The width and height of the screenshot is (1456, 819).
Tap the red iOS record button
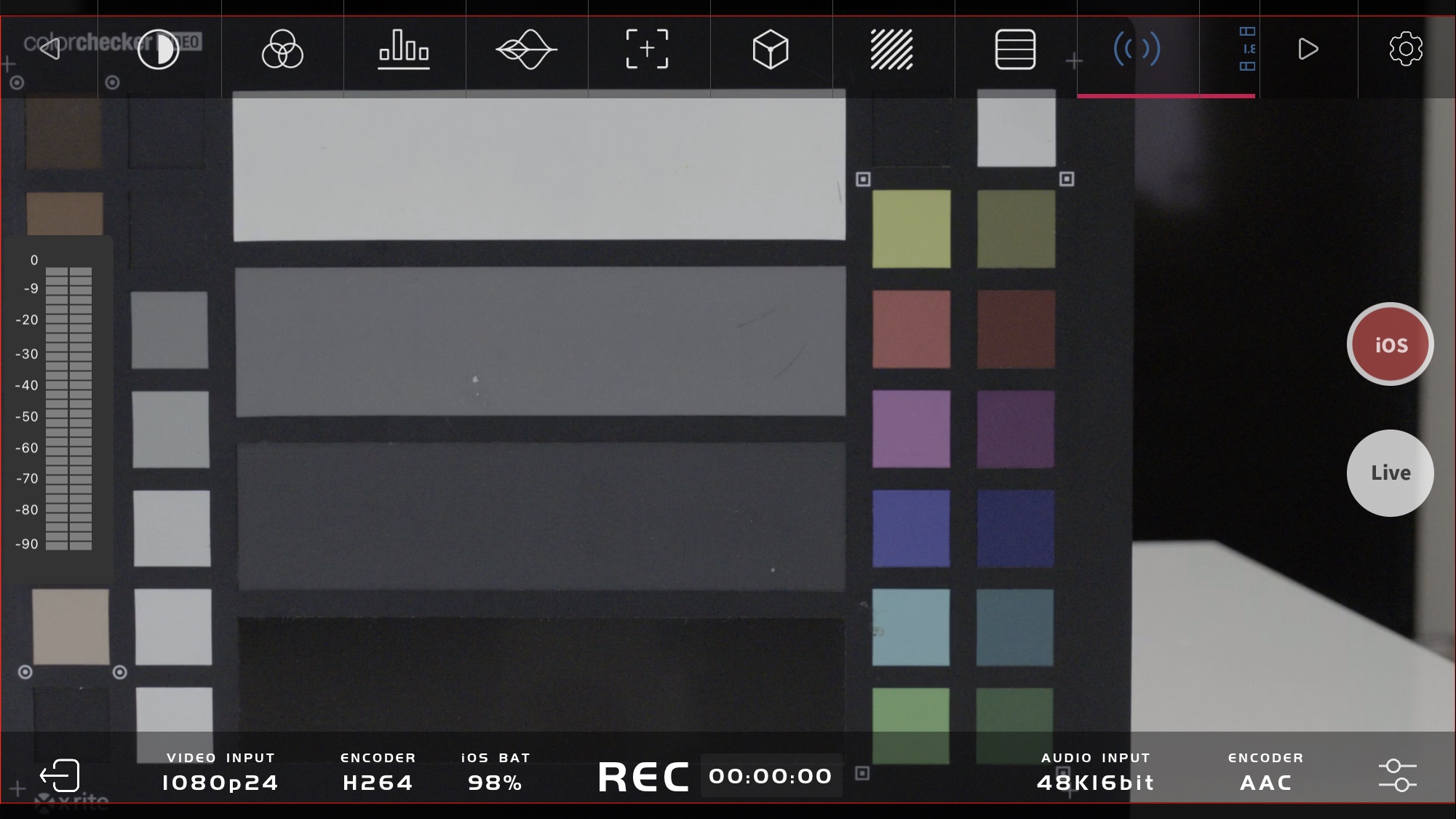pyautogui.click(x=1390, y=344)
